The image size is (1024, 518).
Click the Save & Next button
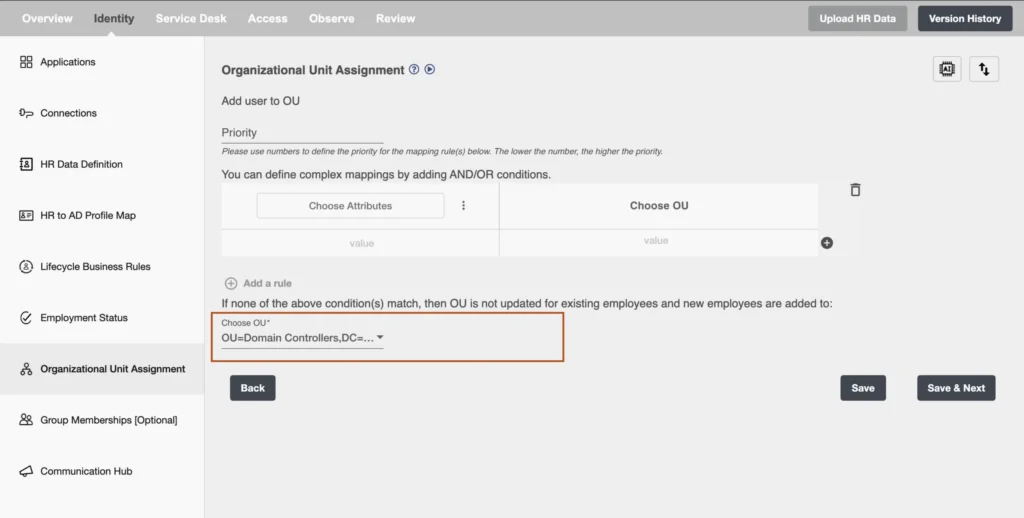point(955,388)
